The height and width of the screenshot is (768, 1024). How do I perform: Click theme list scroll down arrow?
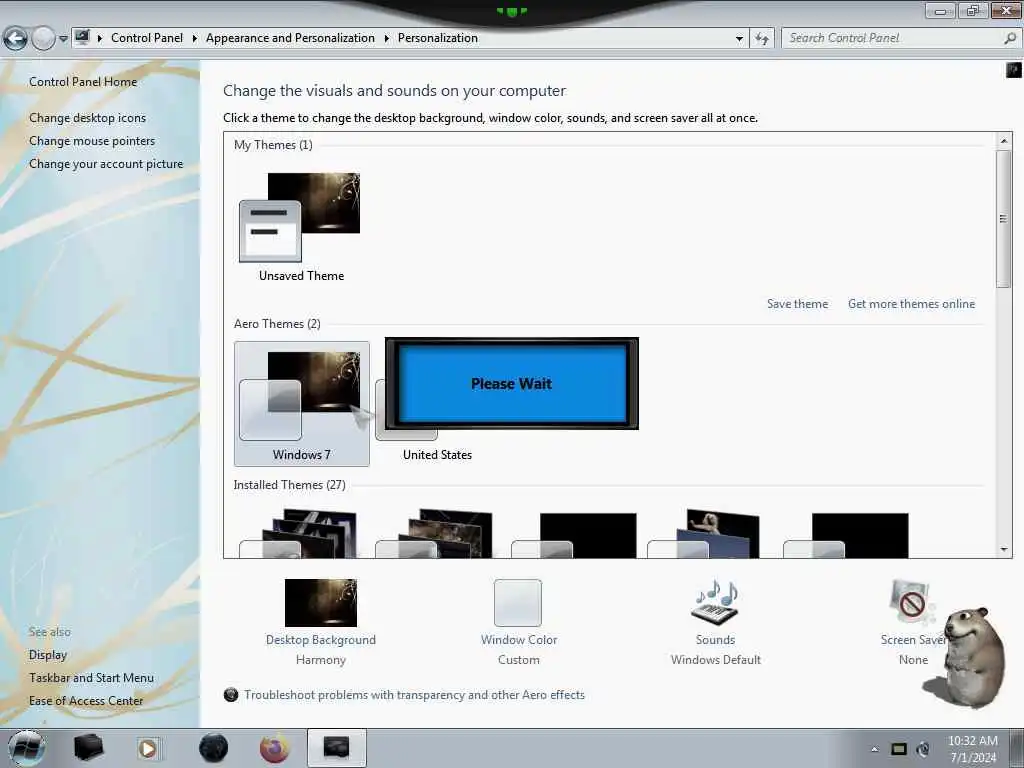coord(1004,550)
